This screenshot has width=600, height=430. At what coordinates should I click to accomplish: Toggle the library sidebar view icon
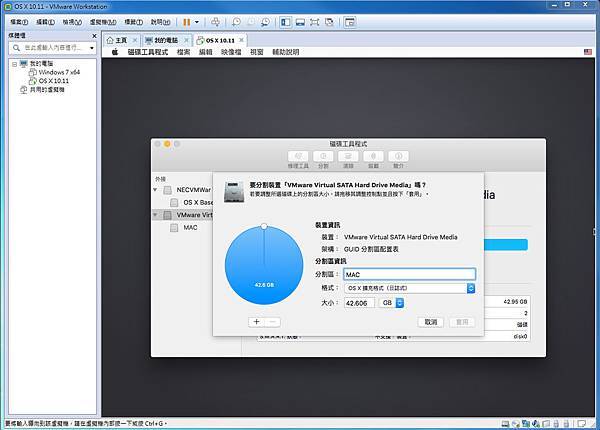285,22
